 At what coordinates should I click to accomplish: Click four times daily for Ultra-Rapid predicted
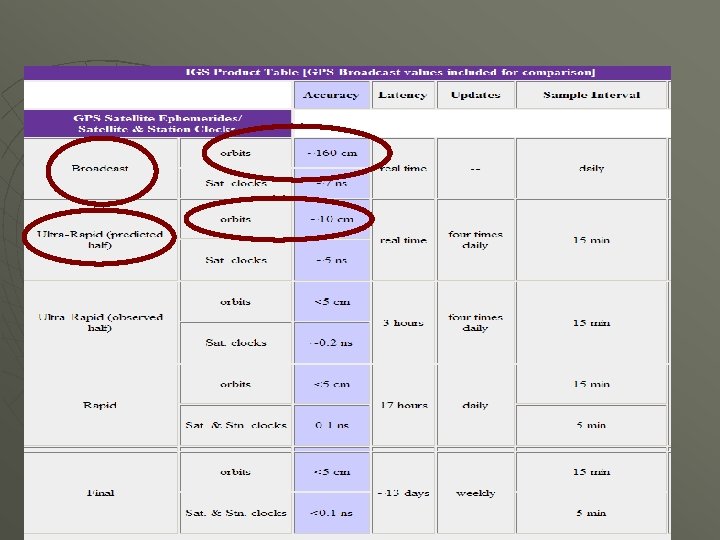(476, 240)
